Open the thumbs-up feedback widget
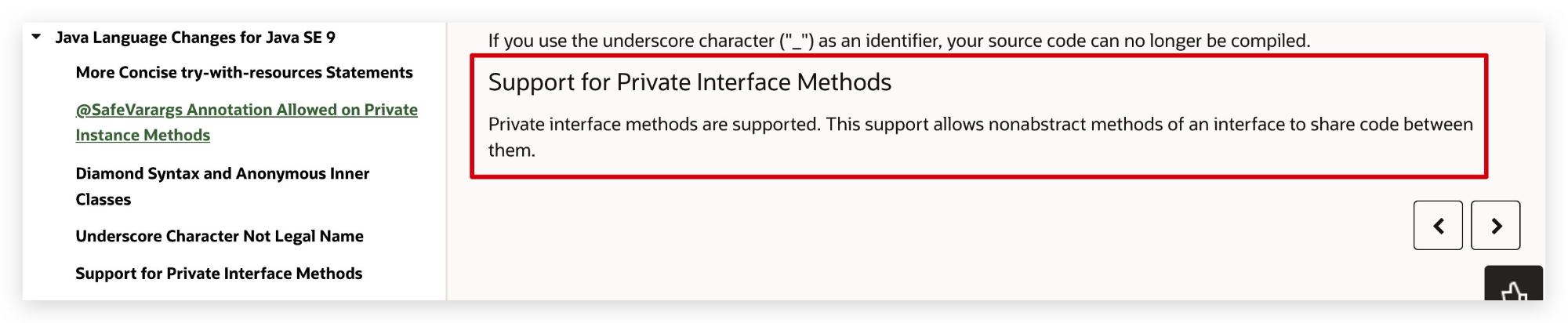Image resolution: width=1568 pixels, height=323 pixels. pyautogui.click(x=1513, y=285)
